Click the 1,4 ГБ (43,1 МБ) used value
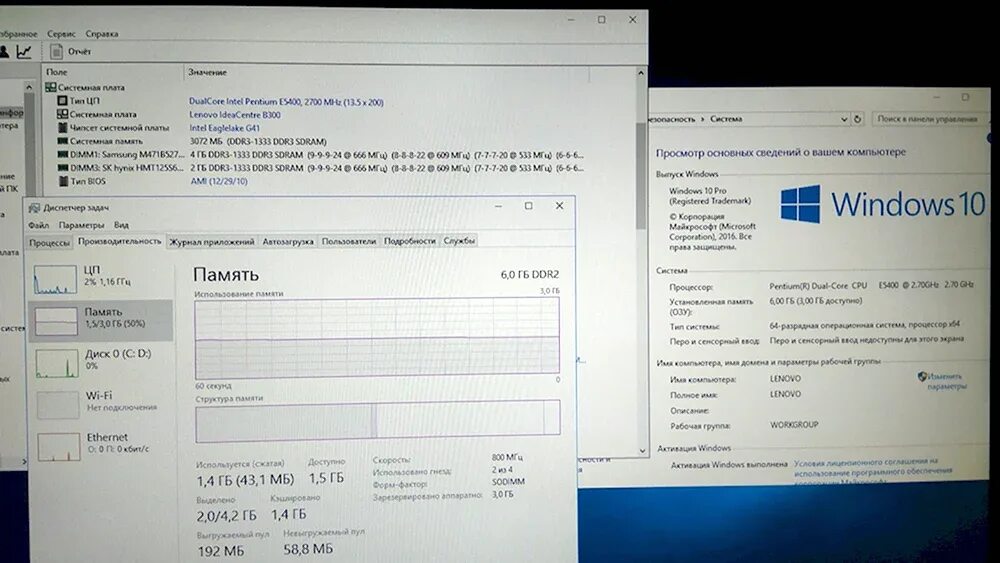 click(245, 479)
